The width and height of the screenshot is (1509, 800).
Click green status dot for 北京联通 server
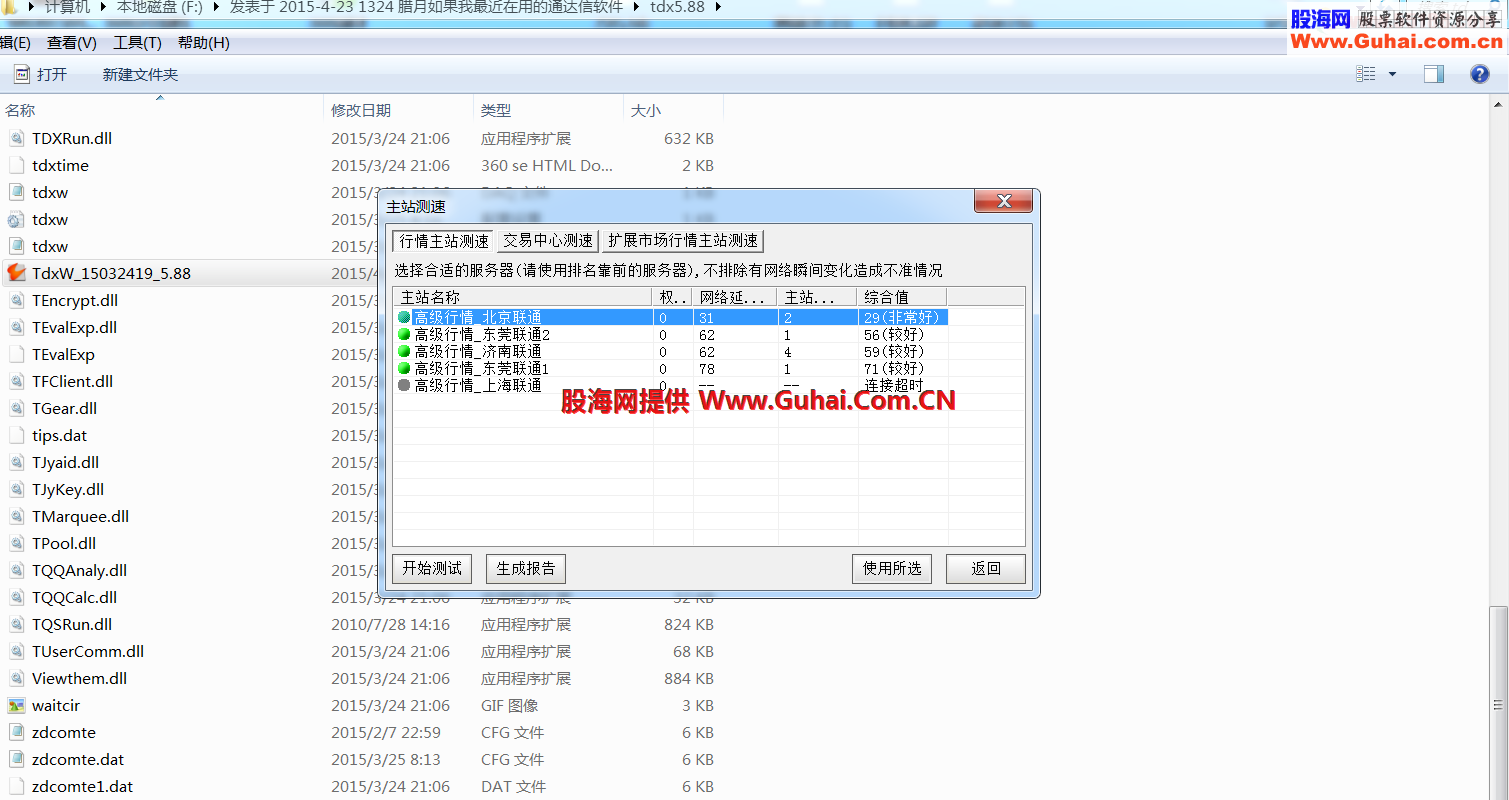404,317
